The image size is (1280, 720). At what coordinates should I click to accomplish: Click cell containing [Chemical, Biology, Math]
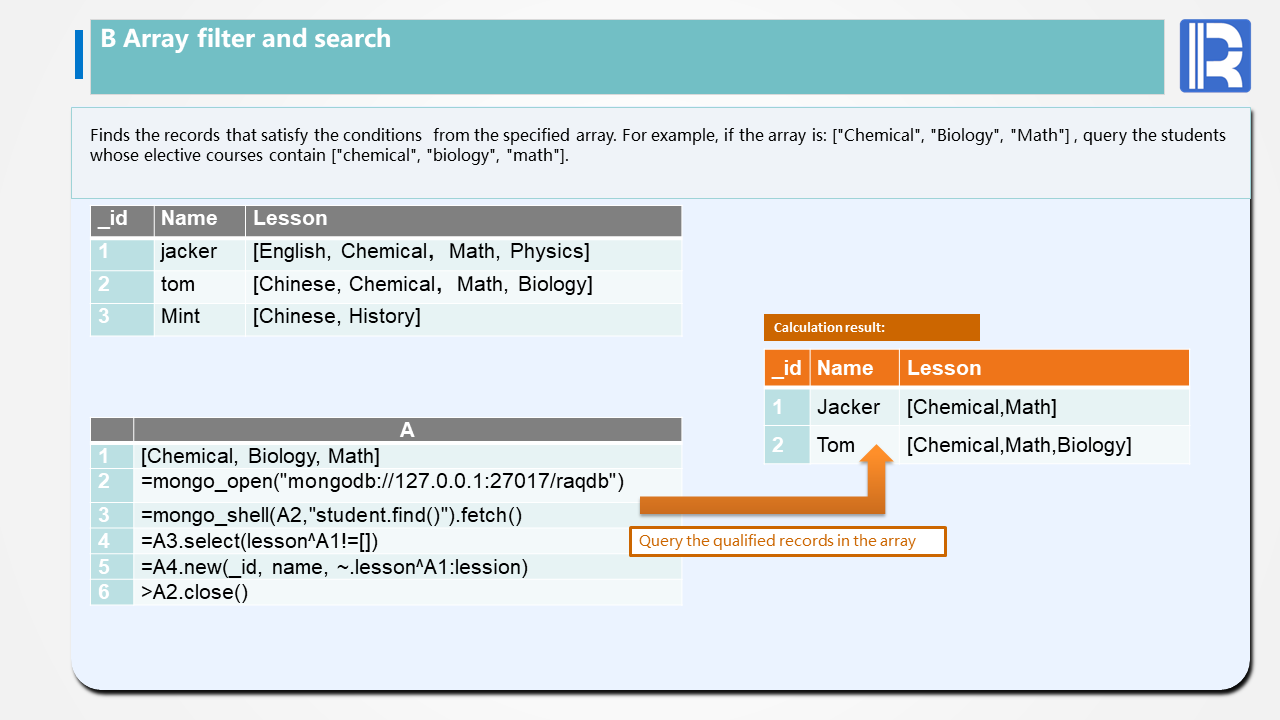point(260,456)
